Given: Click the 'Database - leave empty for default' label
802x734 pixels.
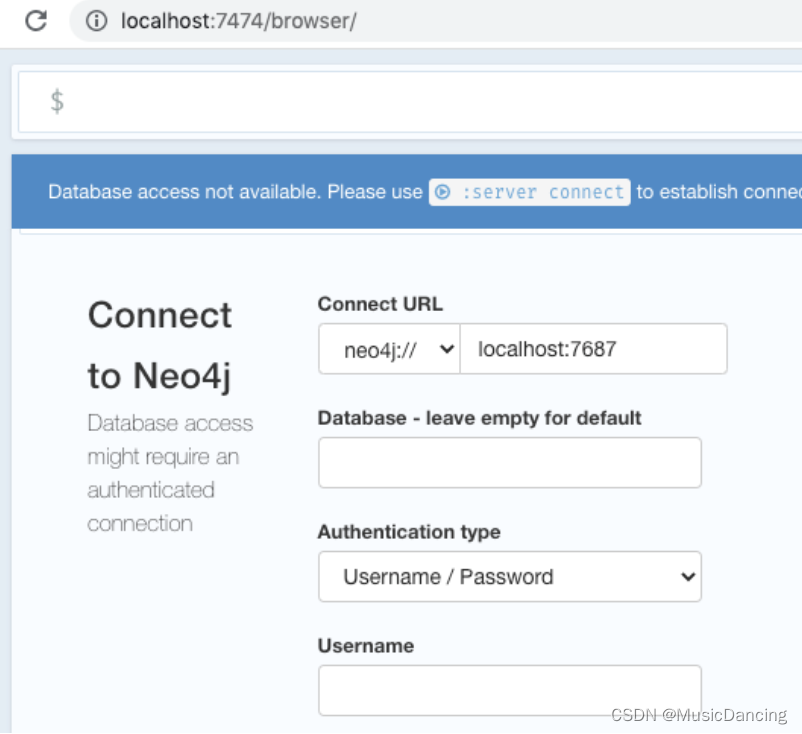Looking at the screenshot, I should pos(479,418).
